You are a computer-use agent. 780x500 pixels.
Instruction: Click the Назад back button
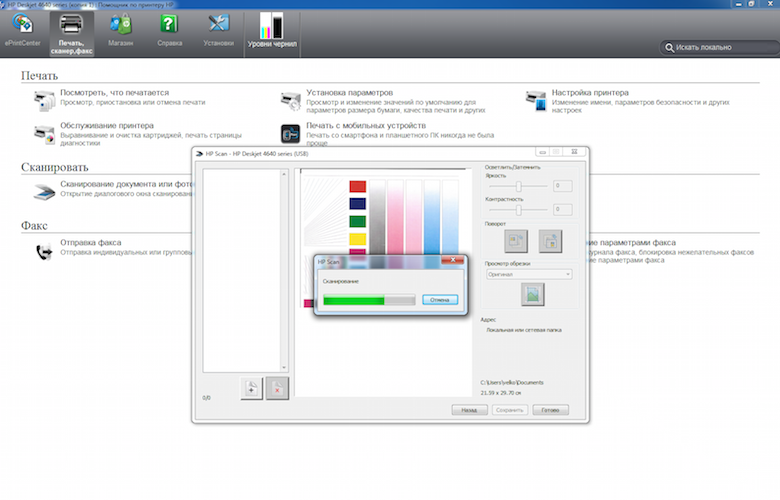point(469,410)
